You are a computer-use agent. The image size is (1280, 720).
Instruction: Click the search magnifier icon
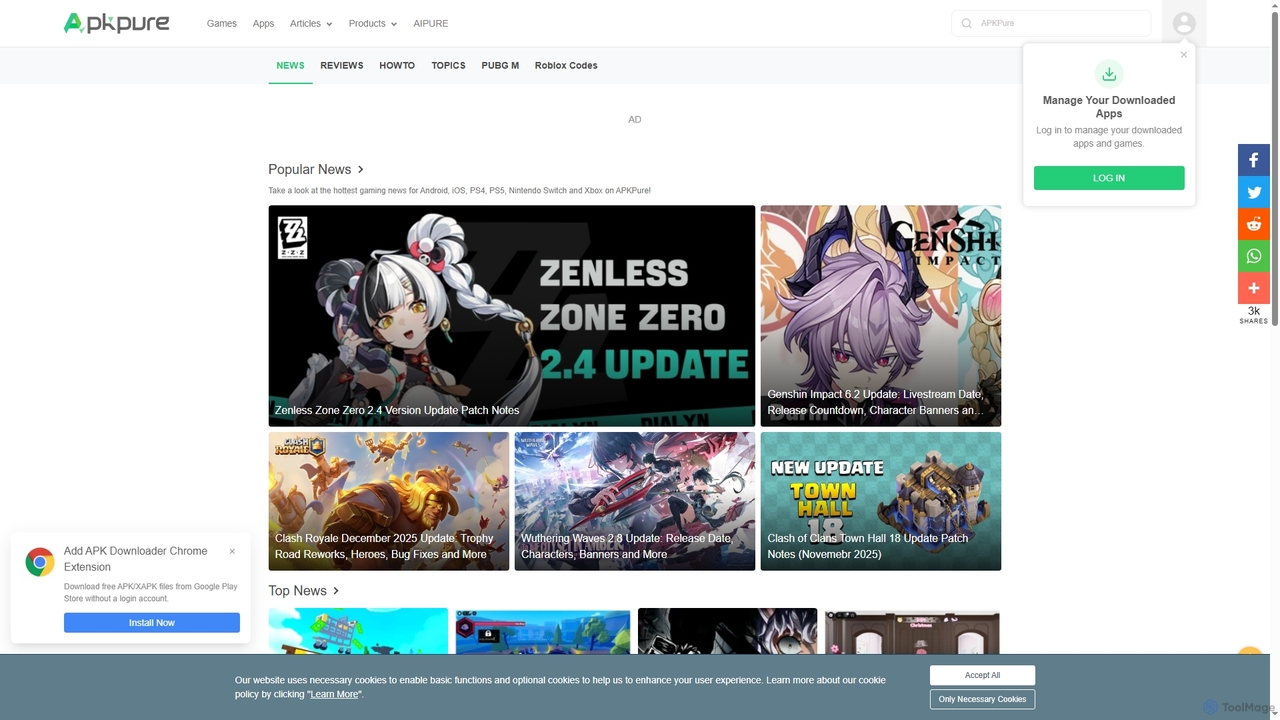coord(966,23)
